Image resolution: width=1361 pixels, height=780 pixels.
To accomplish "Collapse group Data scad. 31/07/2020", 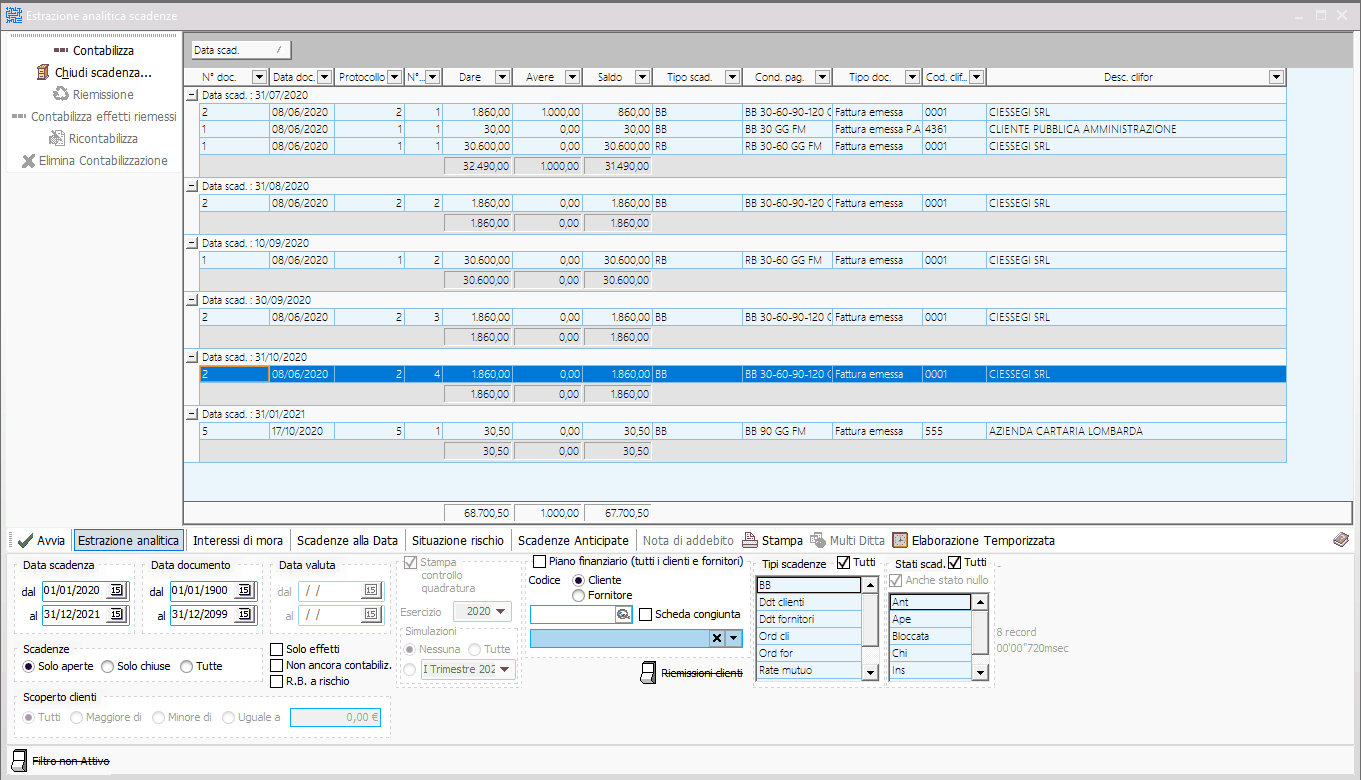I will (x=191, y=95).
